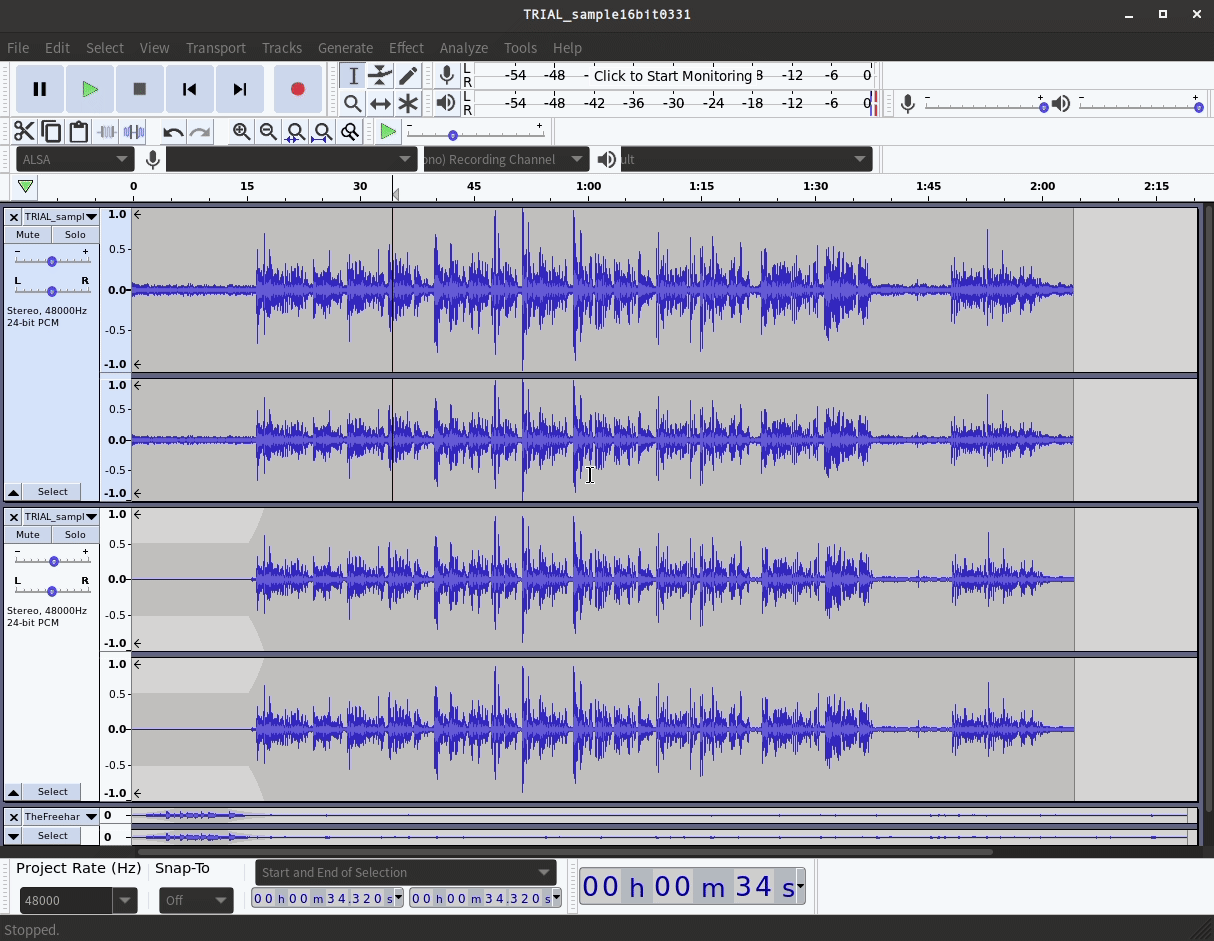Viewport: 1214px width, 941px height.
Task: Click Fit Project in Window zoom icon
Action: click(x=322, y=131)
